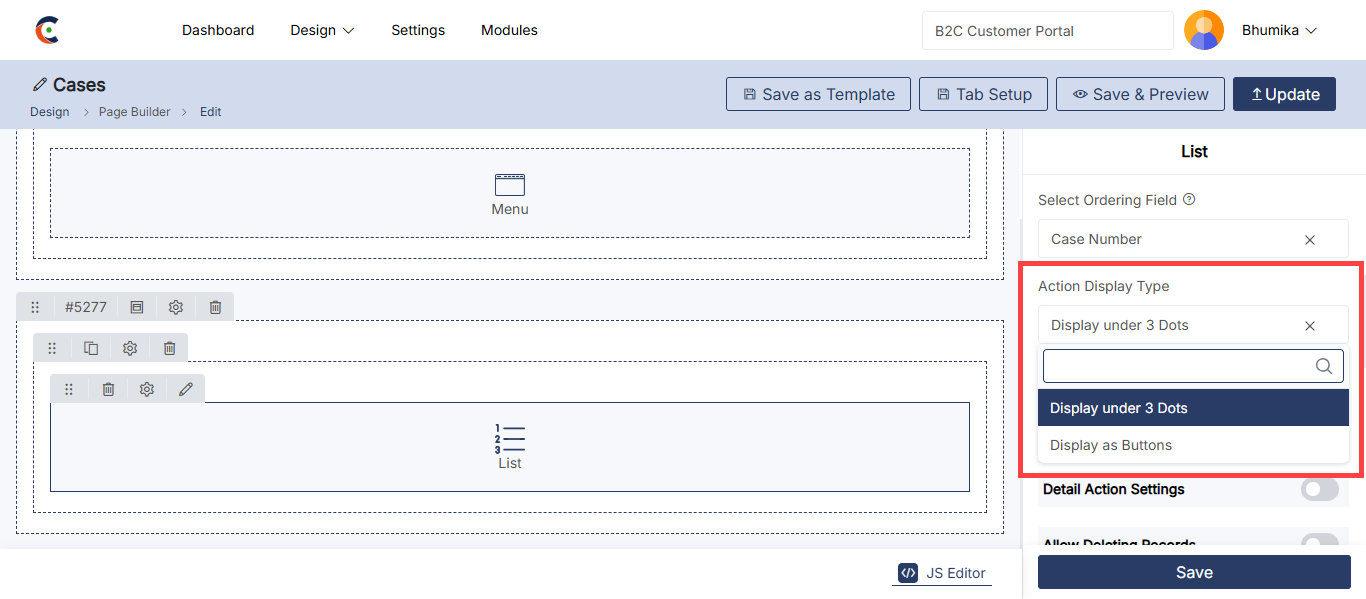Click the help icon beside Select Ordering Field
1366x599 pixels.
(1189, 200)
